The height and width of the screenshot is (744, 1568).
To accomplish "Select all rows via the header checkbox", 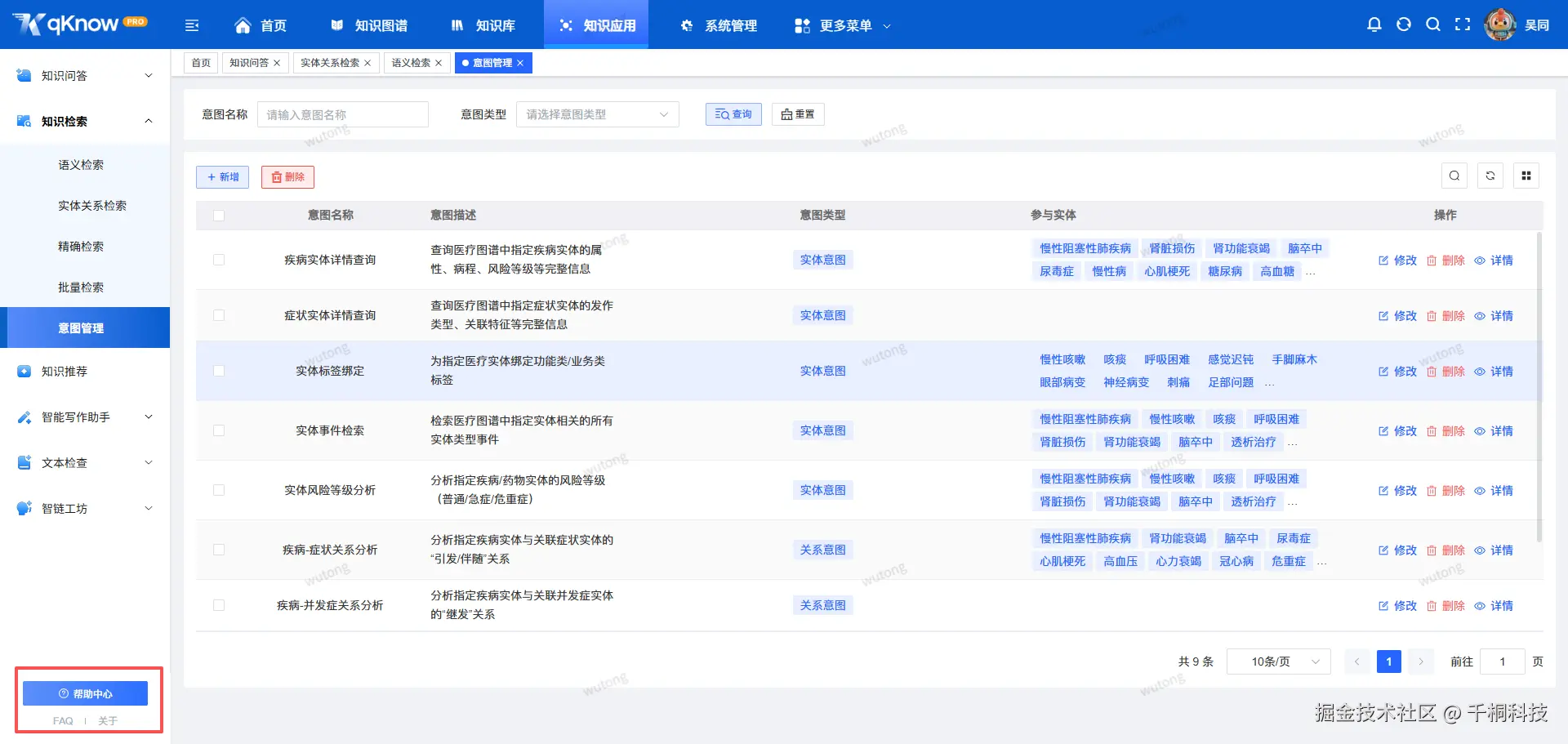I will click(218, 215).
